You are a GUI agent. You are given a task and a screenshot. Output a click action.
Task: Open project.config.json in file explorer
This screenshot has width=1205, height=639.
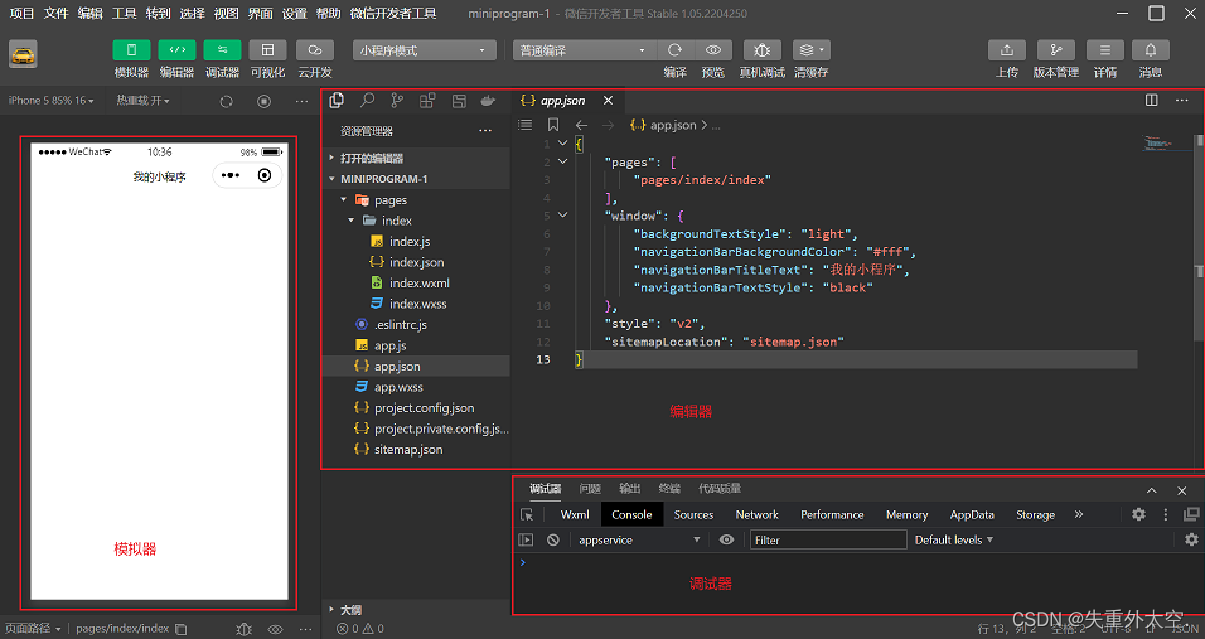coord(424,408)
